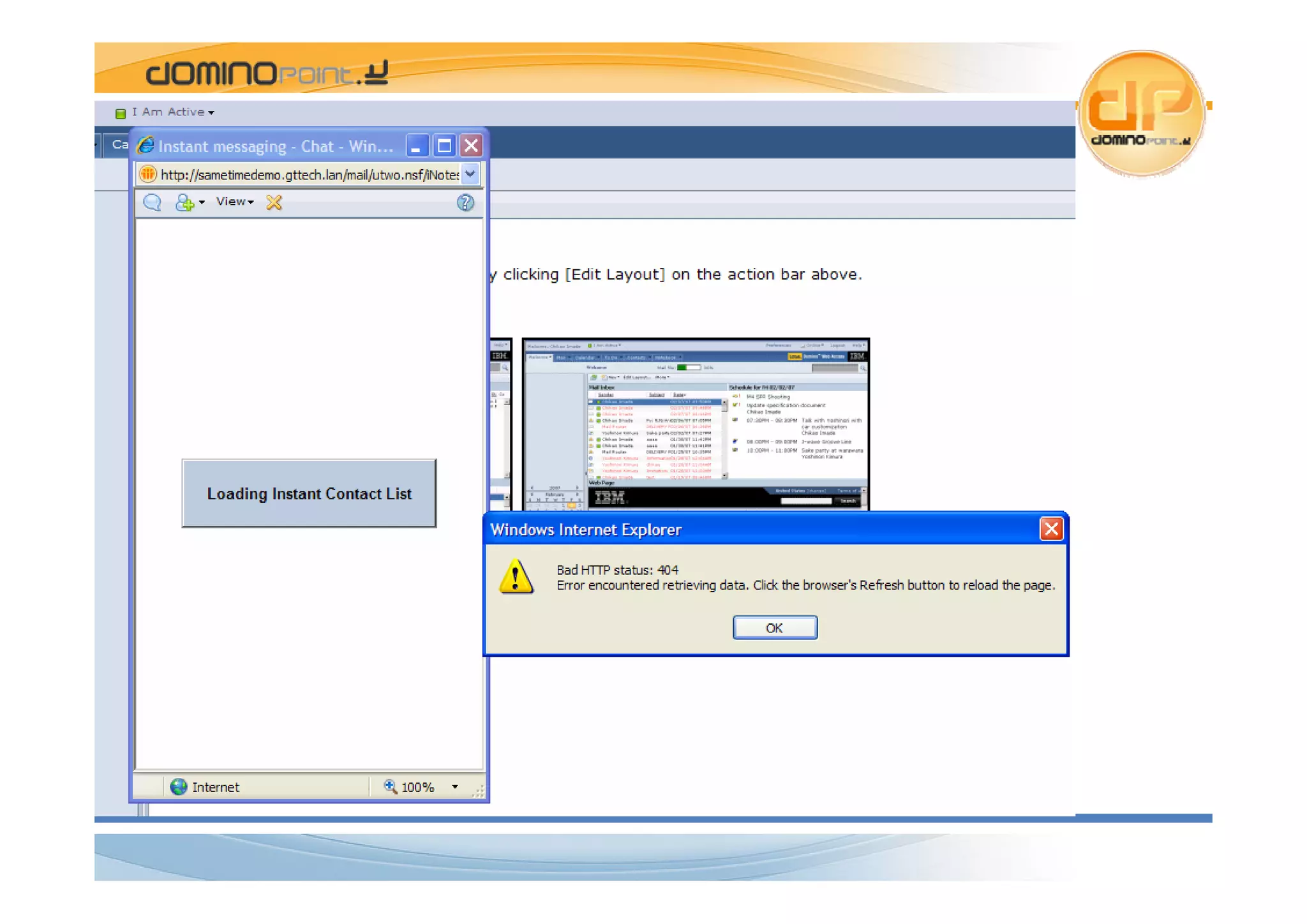Click the add contact icon
The image size is (1307, 924).
[x=184, y=202]
